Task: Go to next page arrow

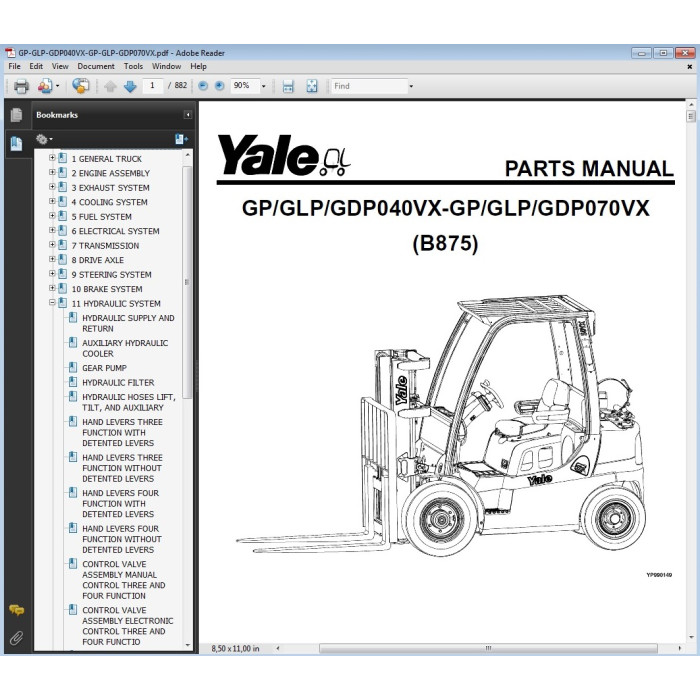Action: pos(130,86)
